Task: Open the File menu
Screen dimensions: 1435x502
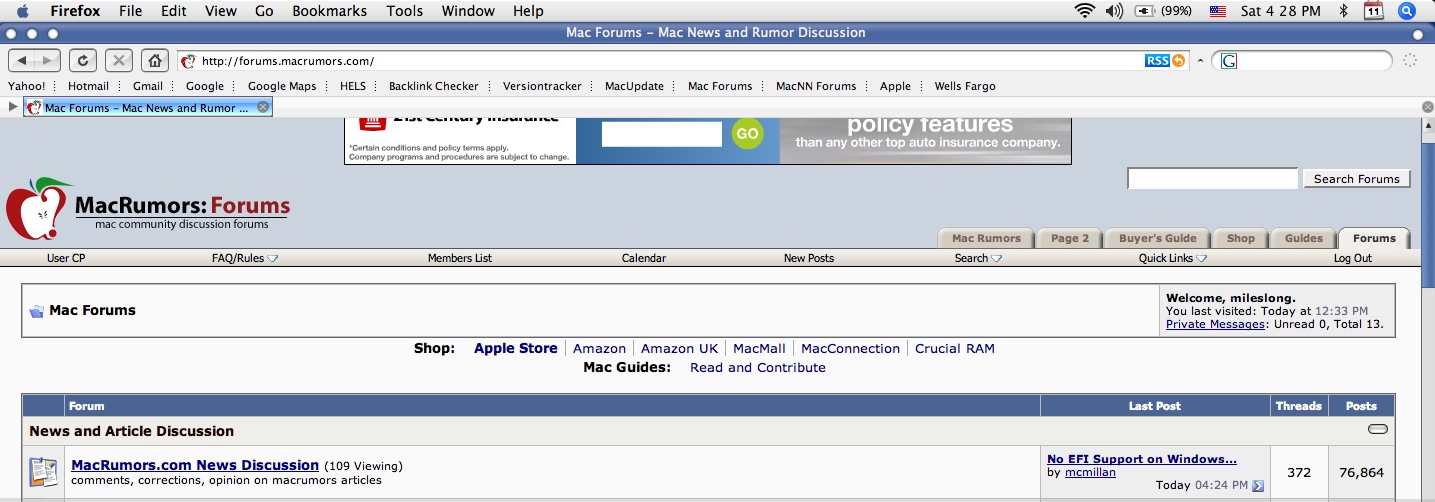Action: coord(130,11)
